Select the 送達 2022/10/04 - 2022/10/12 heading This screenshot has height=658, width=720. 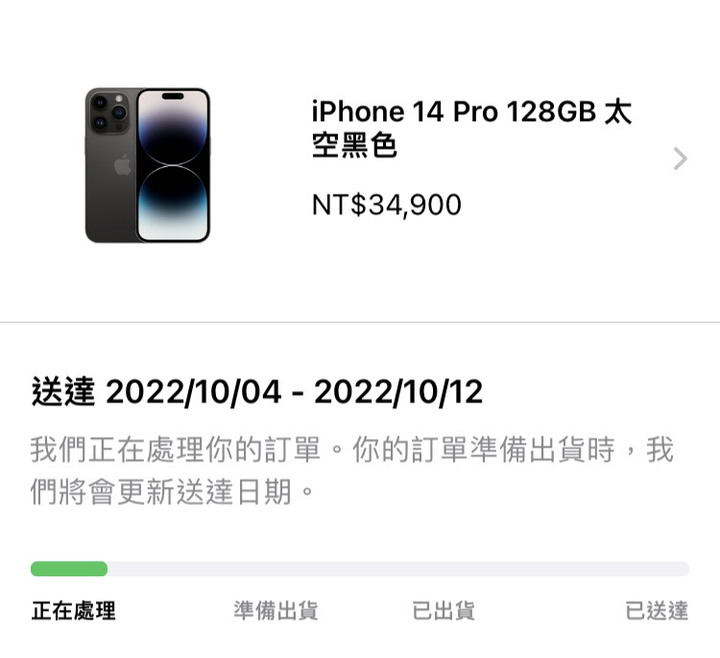coord(257,392)
